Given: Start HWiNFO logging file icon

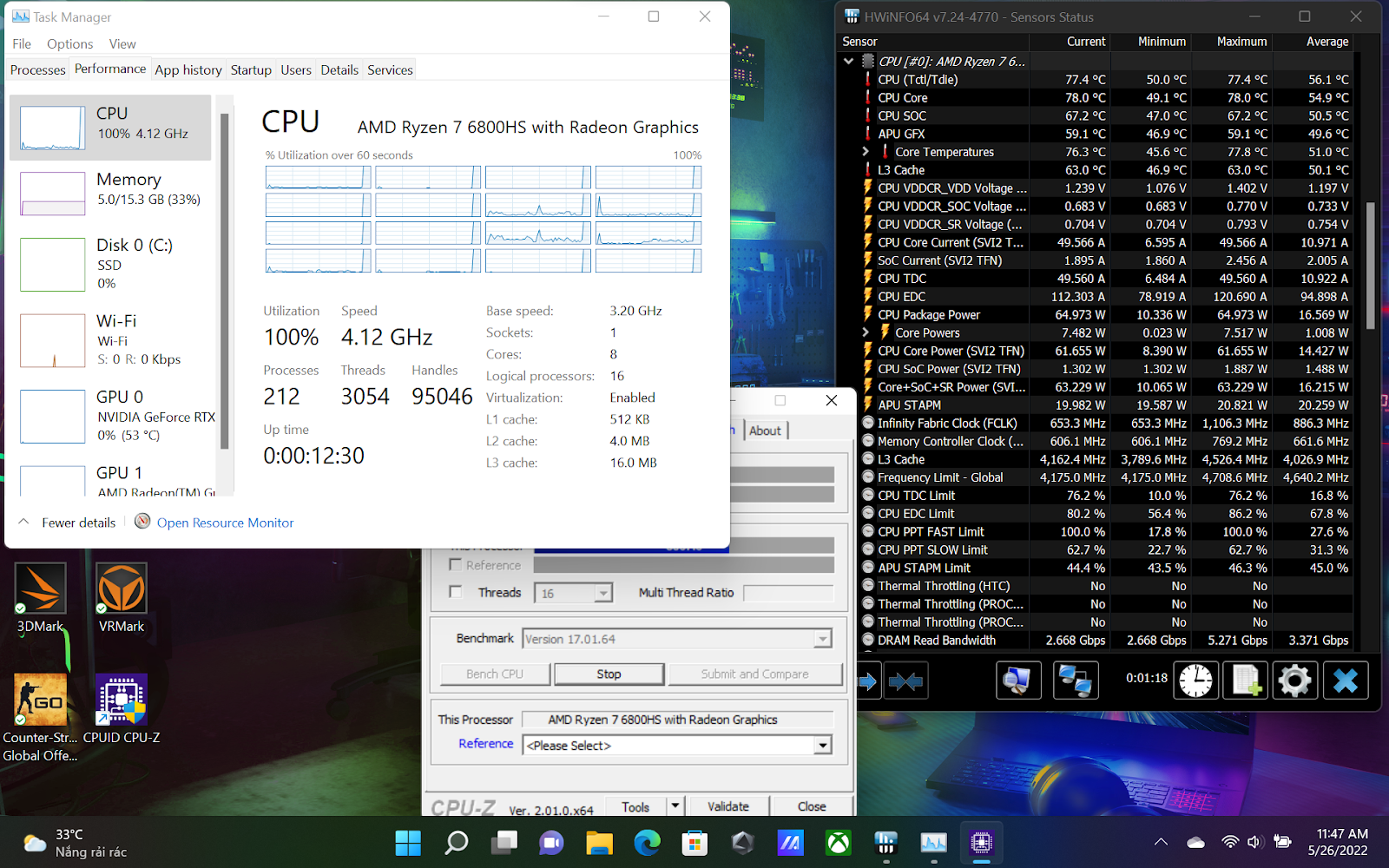Looking at the screenshot, I should tap(1245, 680).
